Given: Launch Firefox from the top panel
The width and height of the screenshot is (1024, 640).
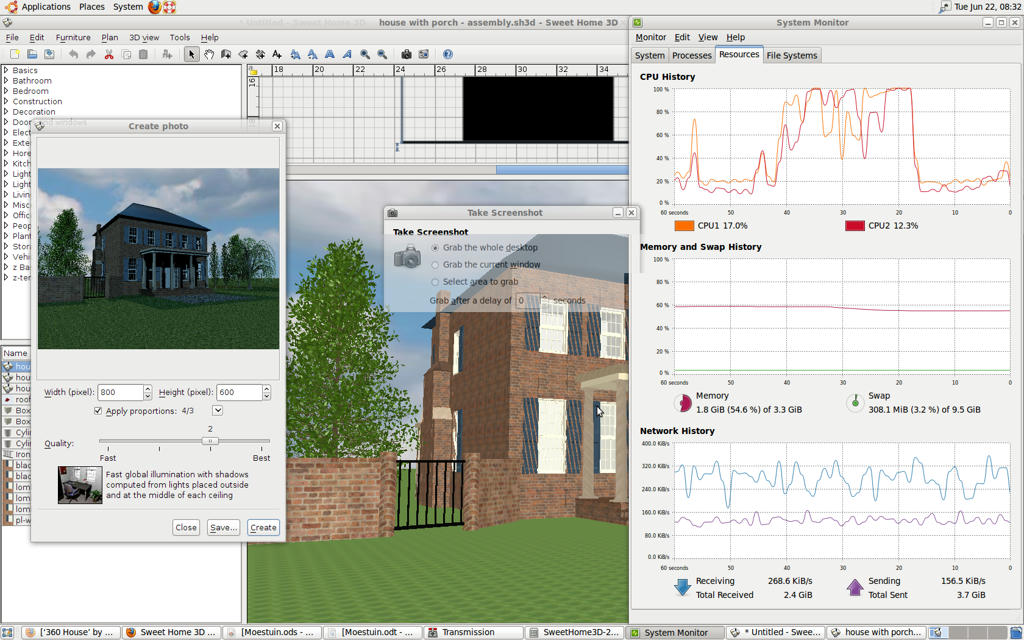Looking at the screenshot, I should pyautogui.click(x=154, y=7).
